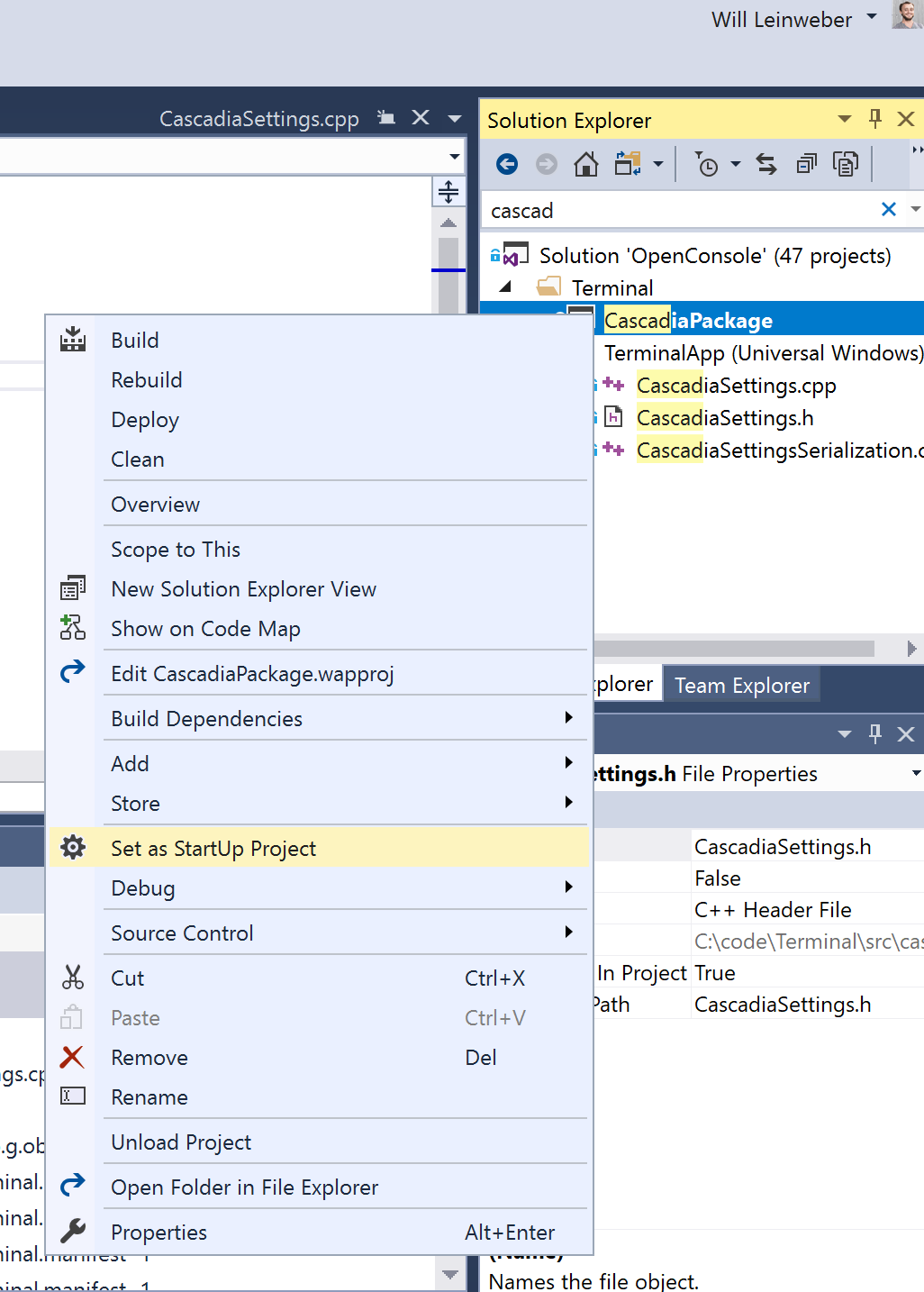
Task: Click editor vertical scroll down arrow
Action: 448,1275
